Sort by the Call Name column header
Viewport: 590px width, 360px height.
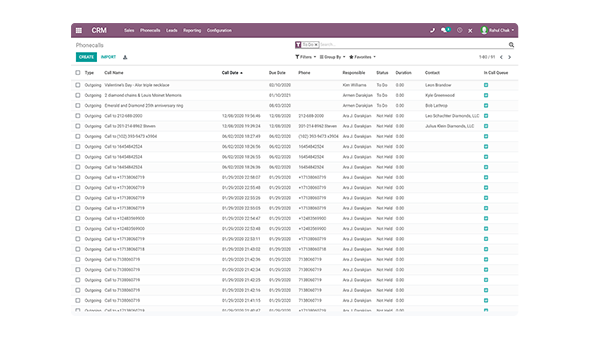point(114,73)
